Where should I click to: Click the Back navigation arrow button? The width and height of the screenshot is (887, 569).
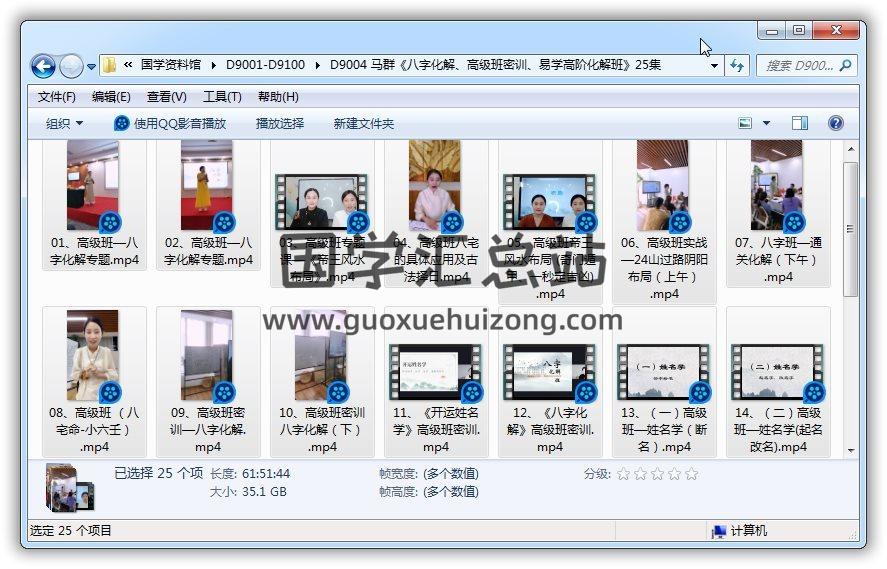43,66
